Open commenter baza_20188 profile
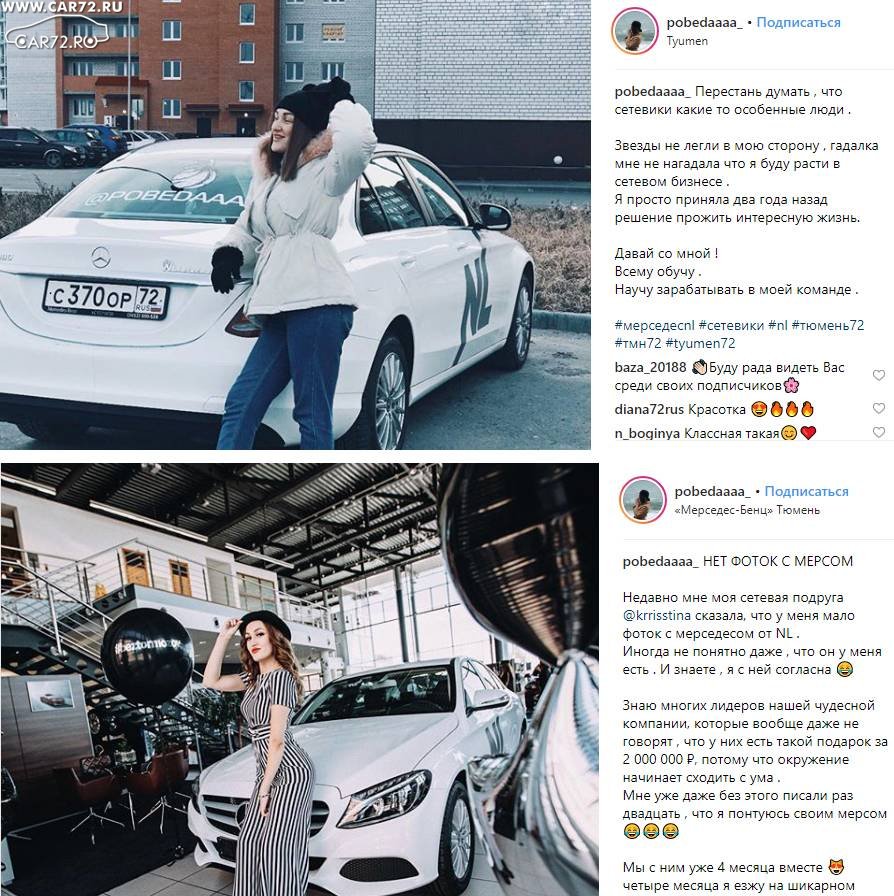 click(x=650, y=367)
